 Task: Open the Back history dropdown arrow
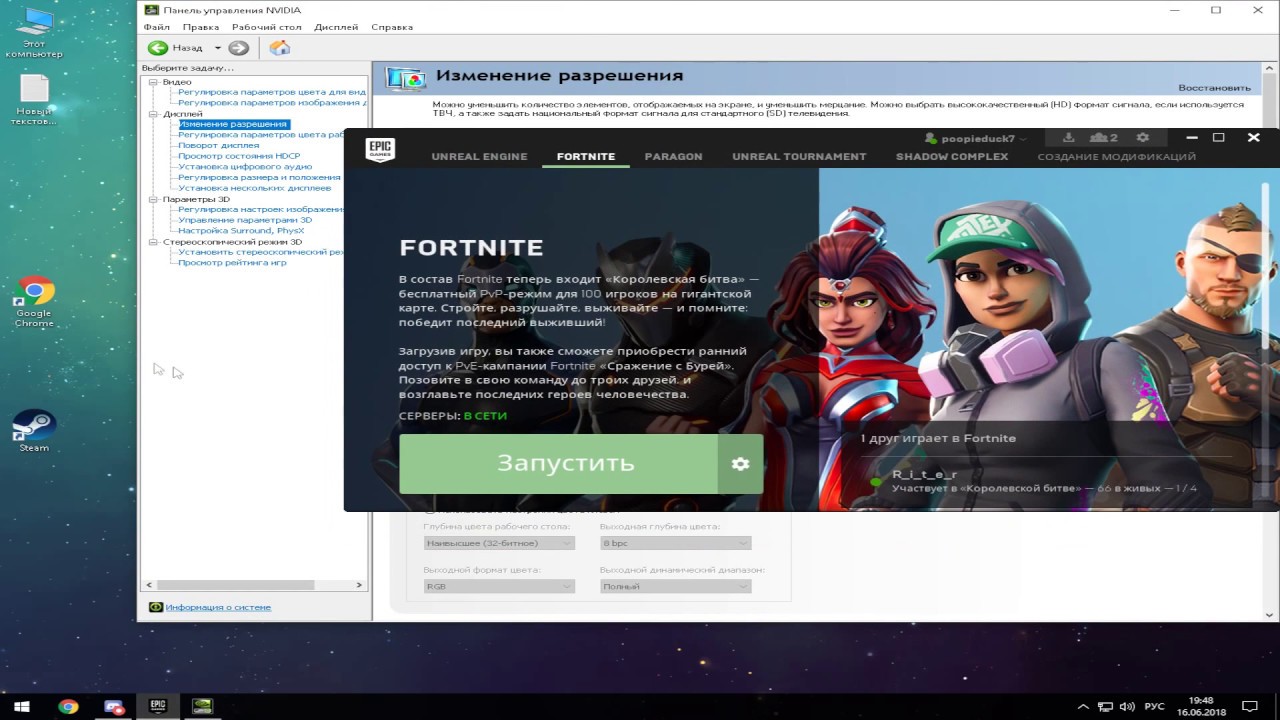[x=217, y=47]
